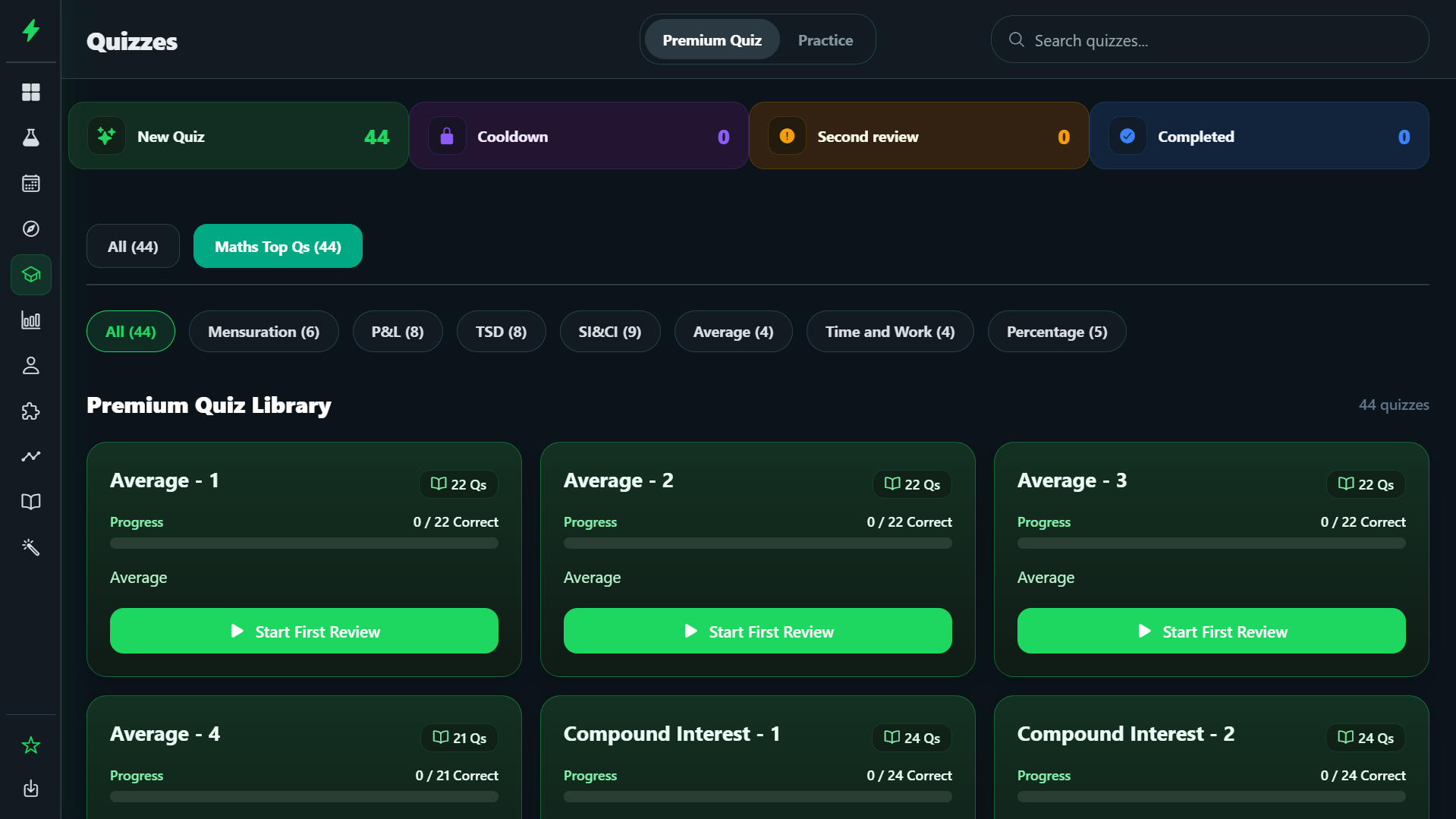1456x819 pixels.
Task: Click the book icon on Average - 4 badge
Action: coord(441,737)
